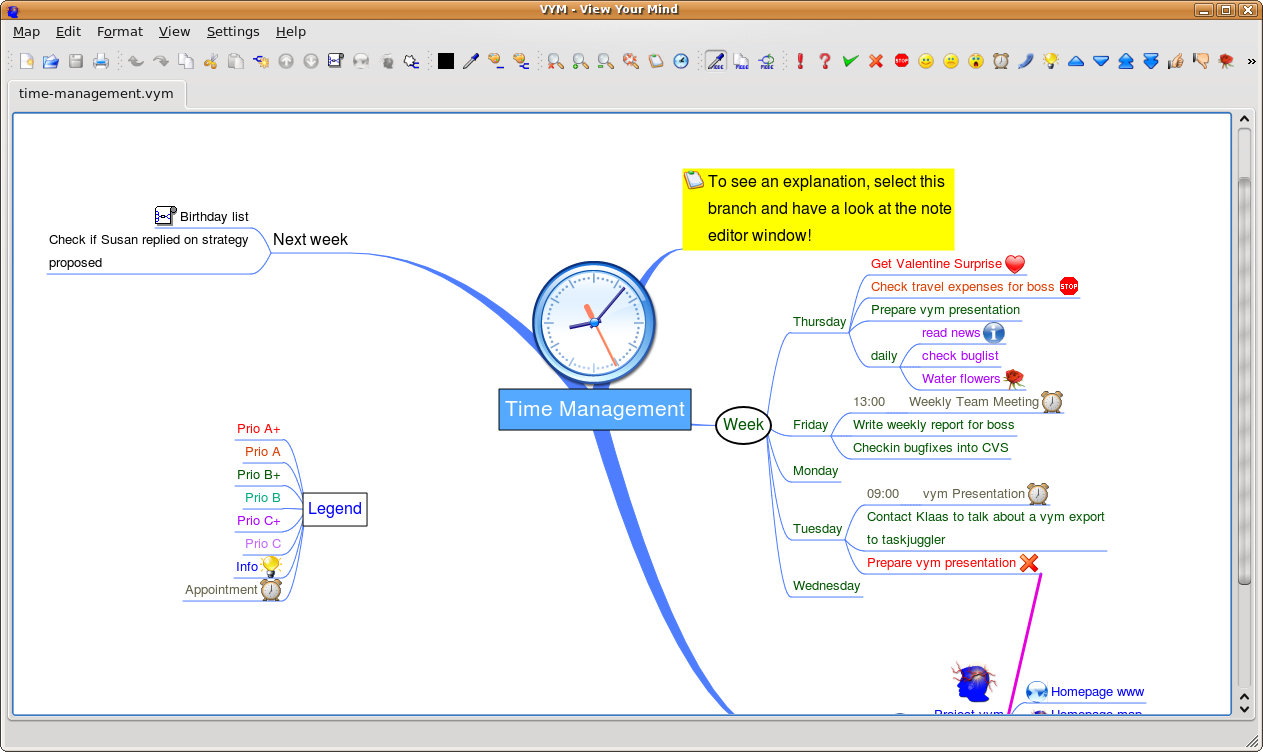The image size is (1263, 752).
Task: Pick color with the eyedropper tool
Action: (471, 61)
